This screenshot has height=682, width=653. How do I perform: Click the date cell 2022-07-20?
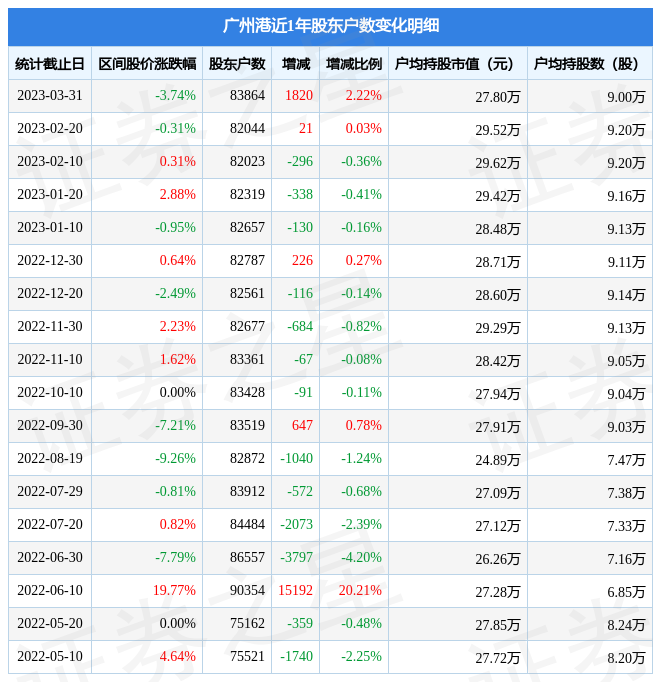click(x=50, y=524)
